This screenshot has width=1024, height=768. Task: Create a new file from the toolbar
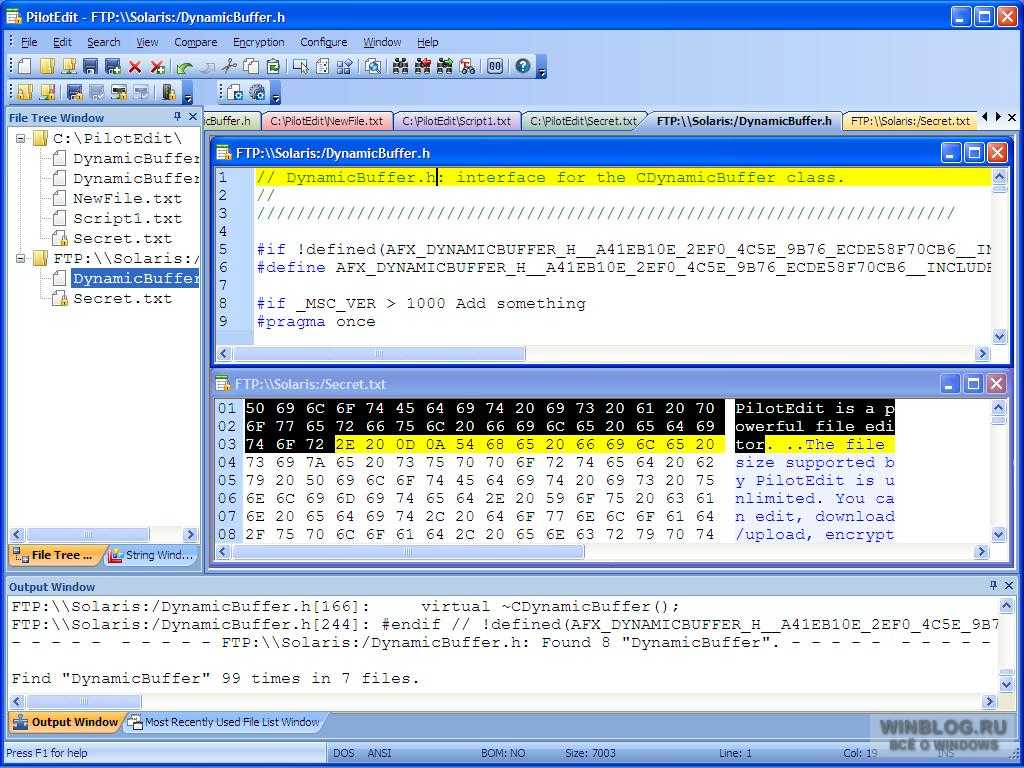pos(24,66)
